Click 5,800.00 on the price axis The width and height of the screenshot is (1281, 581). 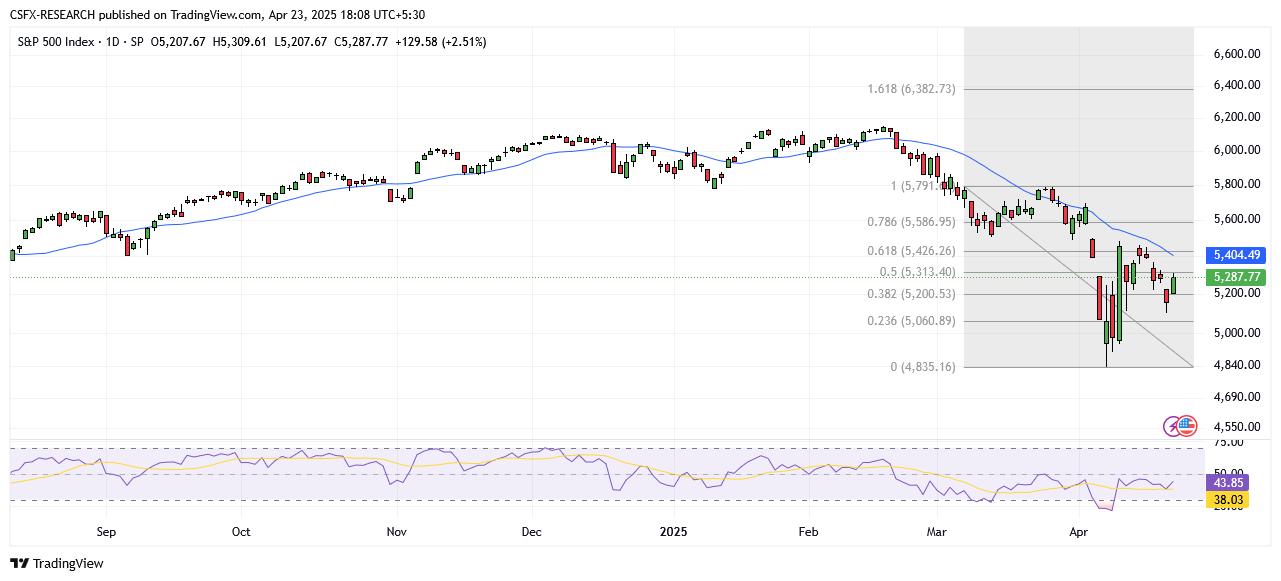pos(1239,185)
